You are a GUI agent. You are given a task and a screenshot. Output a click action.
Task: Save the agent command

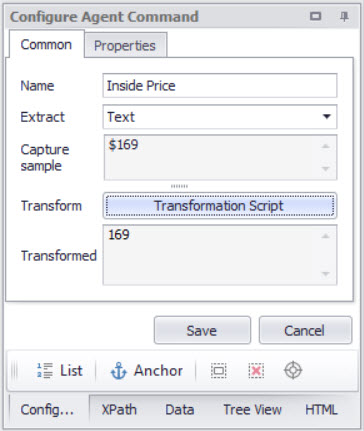click(202, 330)
